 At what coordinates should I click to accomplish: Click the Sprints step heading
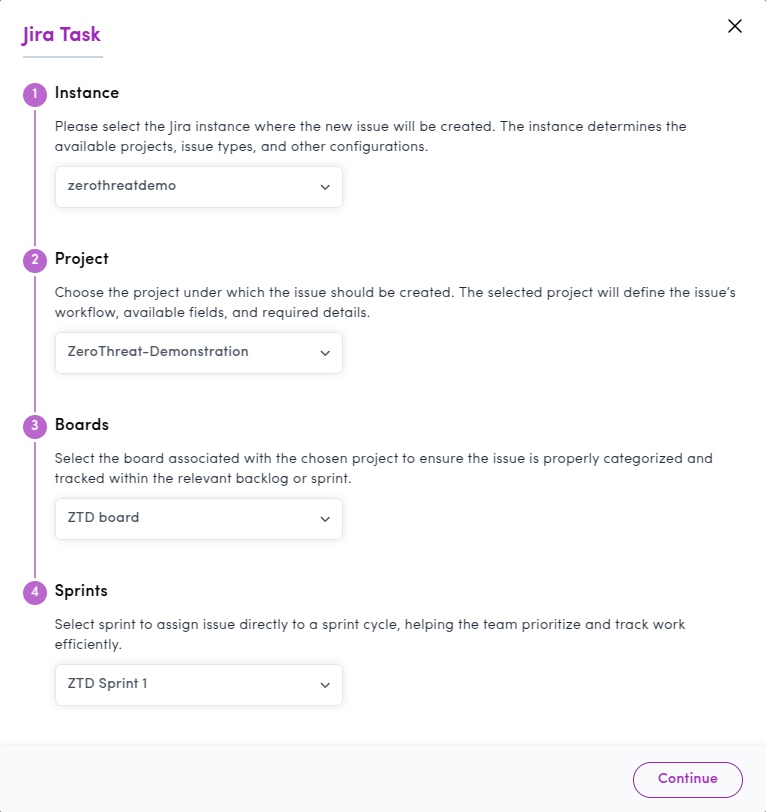tap(81, 590)
